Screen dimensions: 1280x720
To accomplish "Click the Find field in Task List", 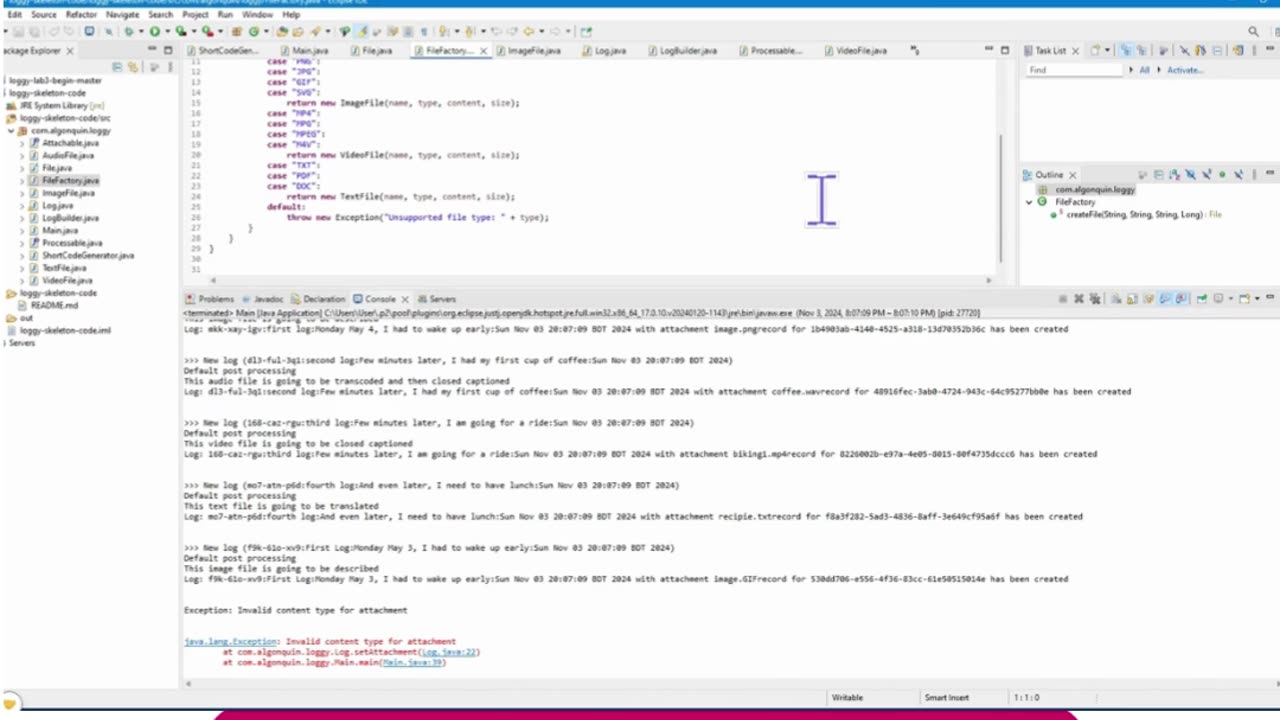I will point(1073,70).
